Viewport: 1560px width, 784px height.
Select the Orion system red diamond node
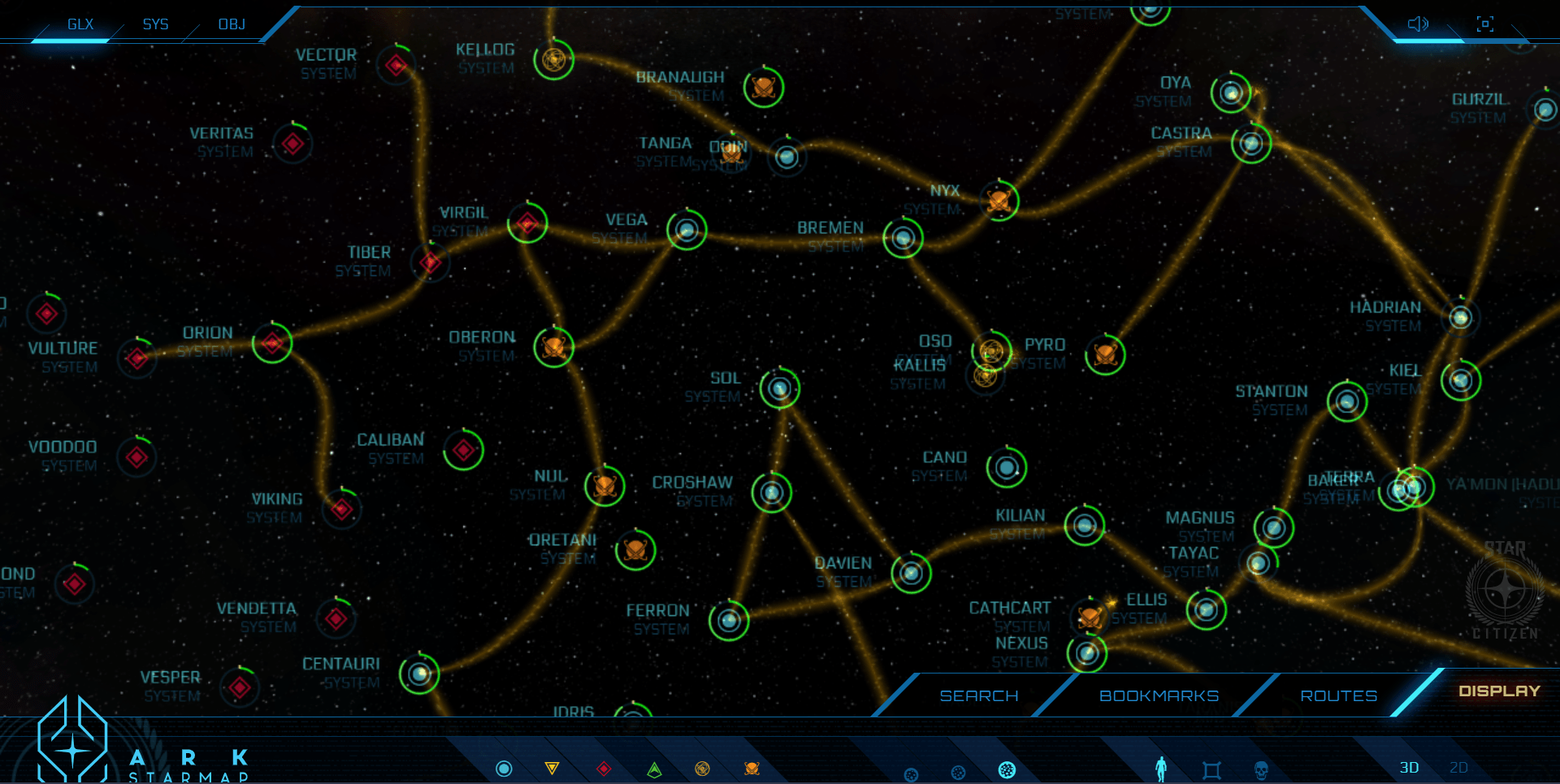point(272,343)
